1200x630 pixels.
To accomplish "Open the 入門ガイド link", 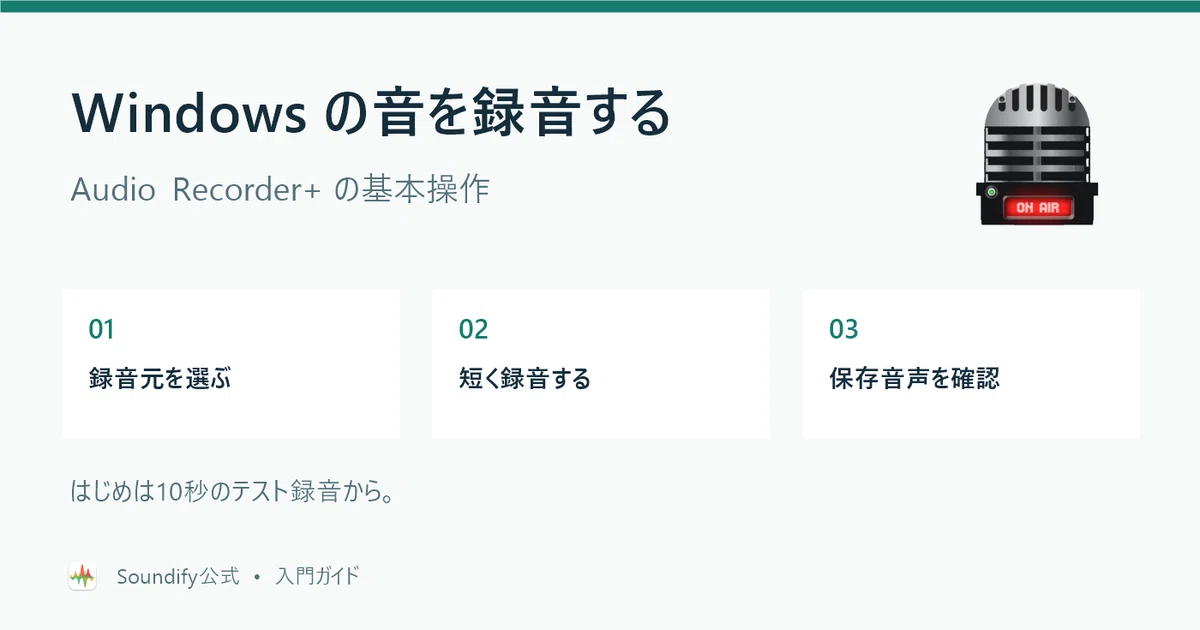I will 317,576.
